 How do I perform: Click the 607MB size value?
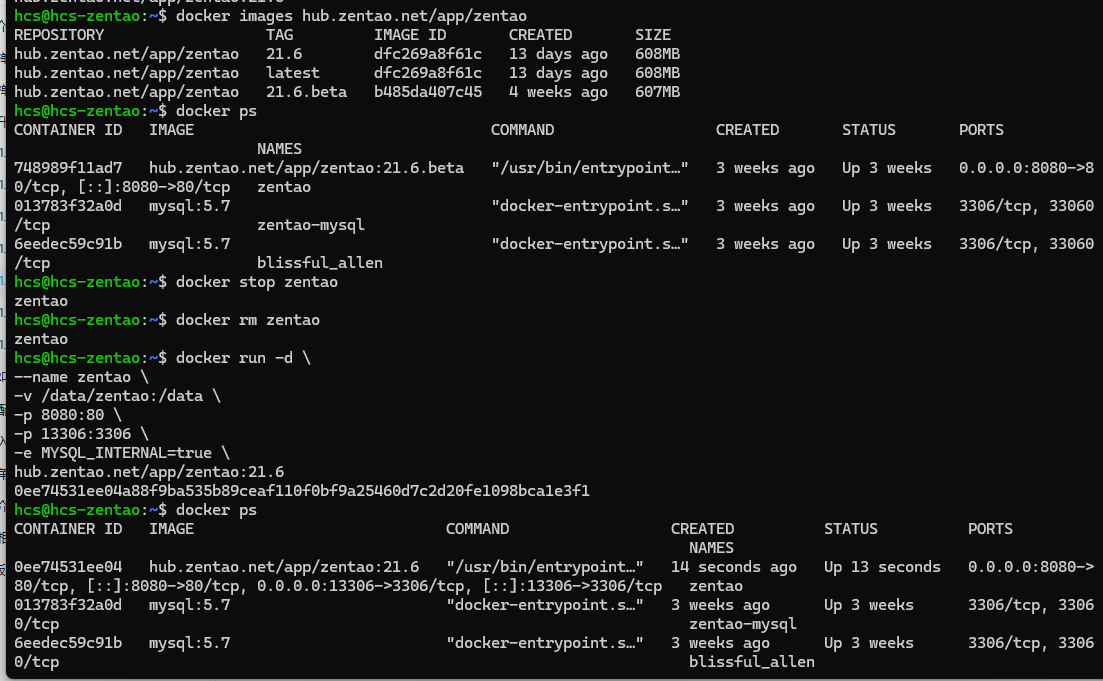tap(657, 92)
